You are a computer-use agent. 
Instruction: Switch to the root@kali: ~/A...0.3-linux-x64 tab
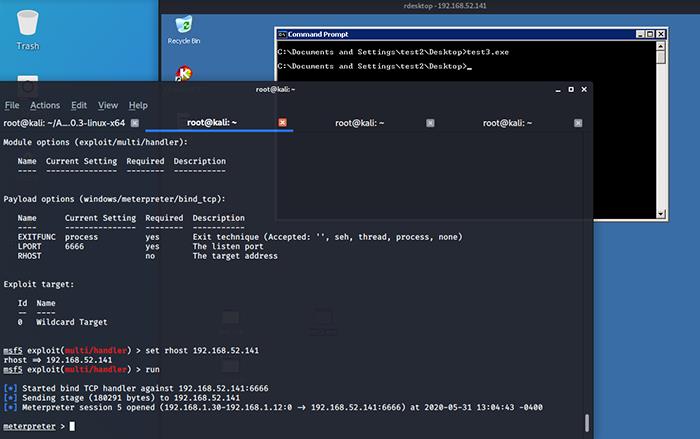point(64,123)
